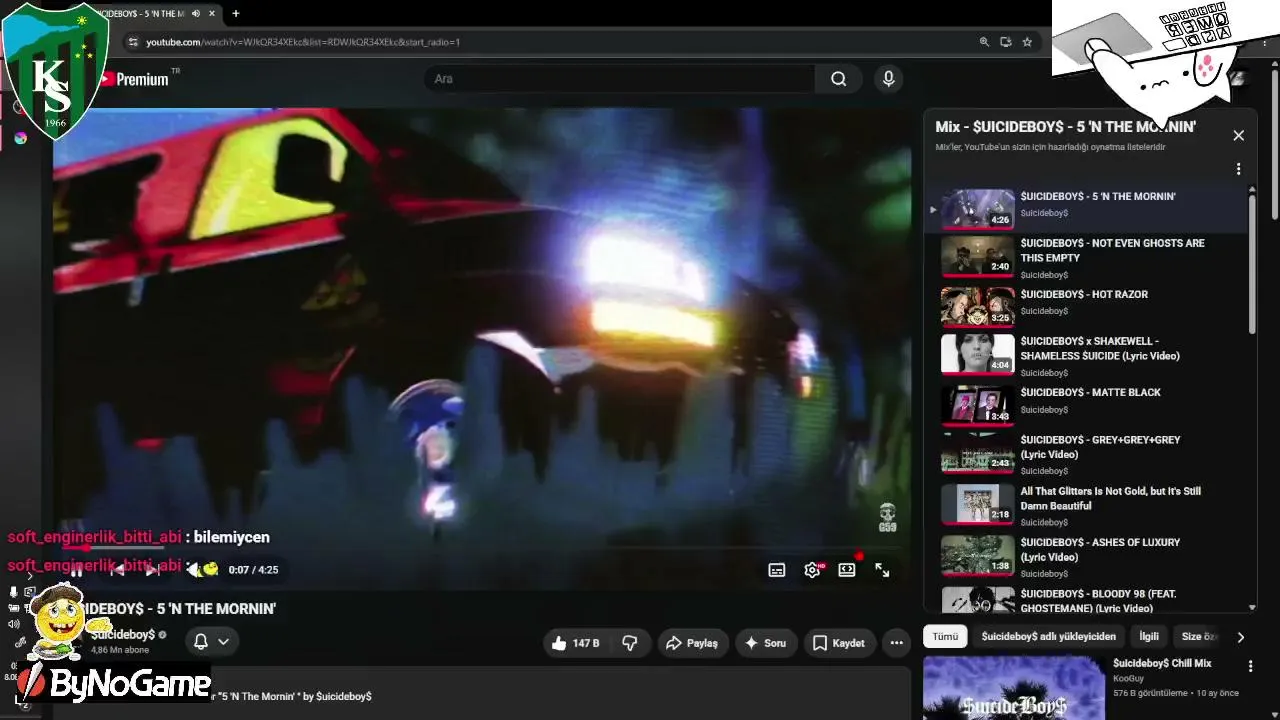This screenshot has height=720, width=1280.
Task: Like the video with 147 B likes
Action: click(576, 643)
